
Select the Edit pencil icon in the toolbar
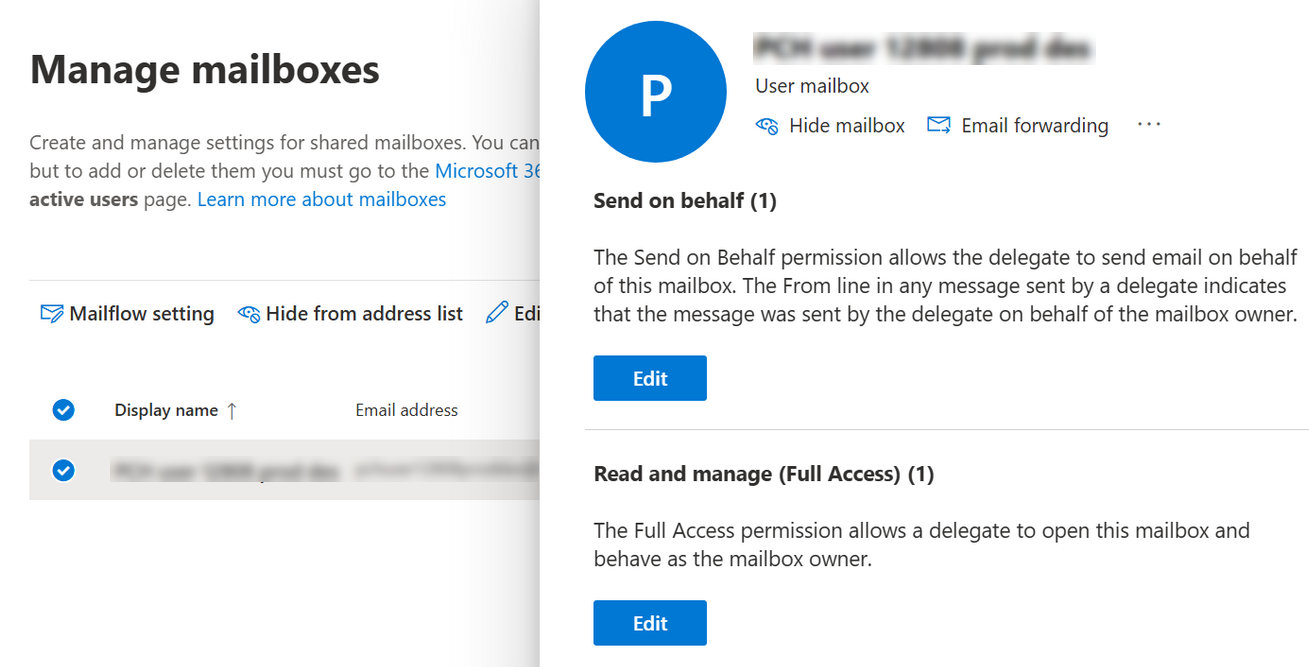[498, 313]
